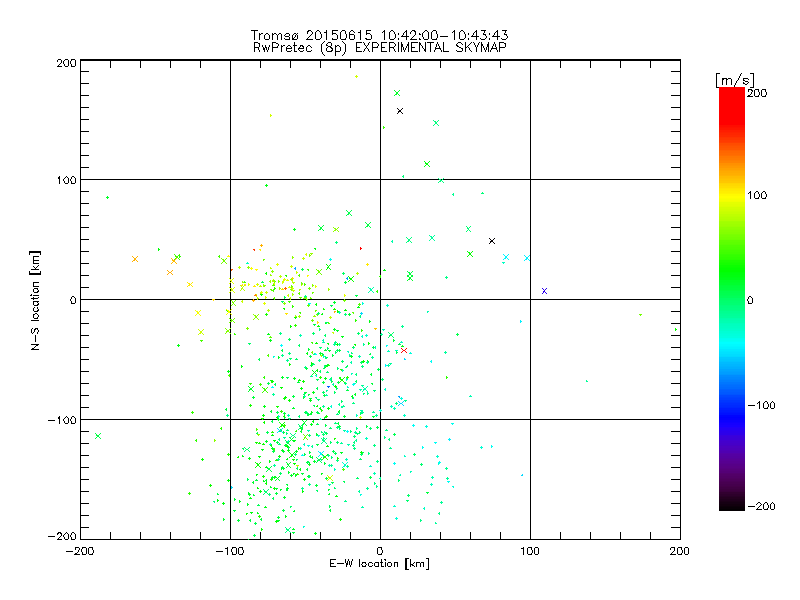Click the -100 label on the colorbar
Screen dimensions: 800x600
(761, 405)
